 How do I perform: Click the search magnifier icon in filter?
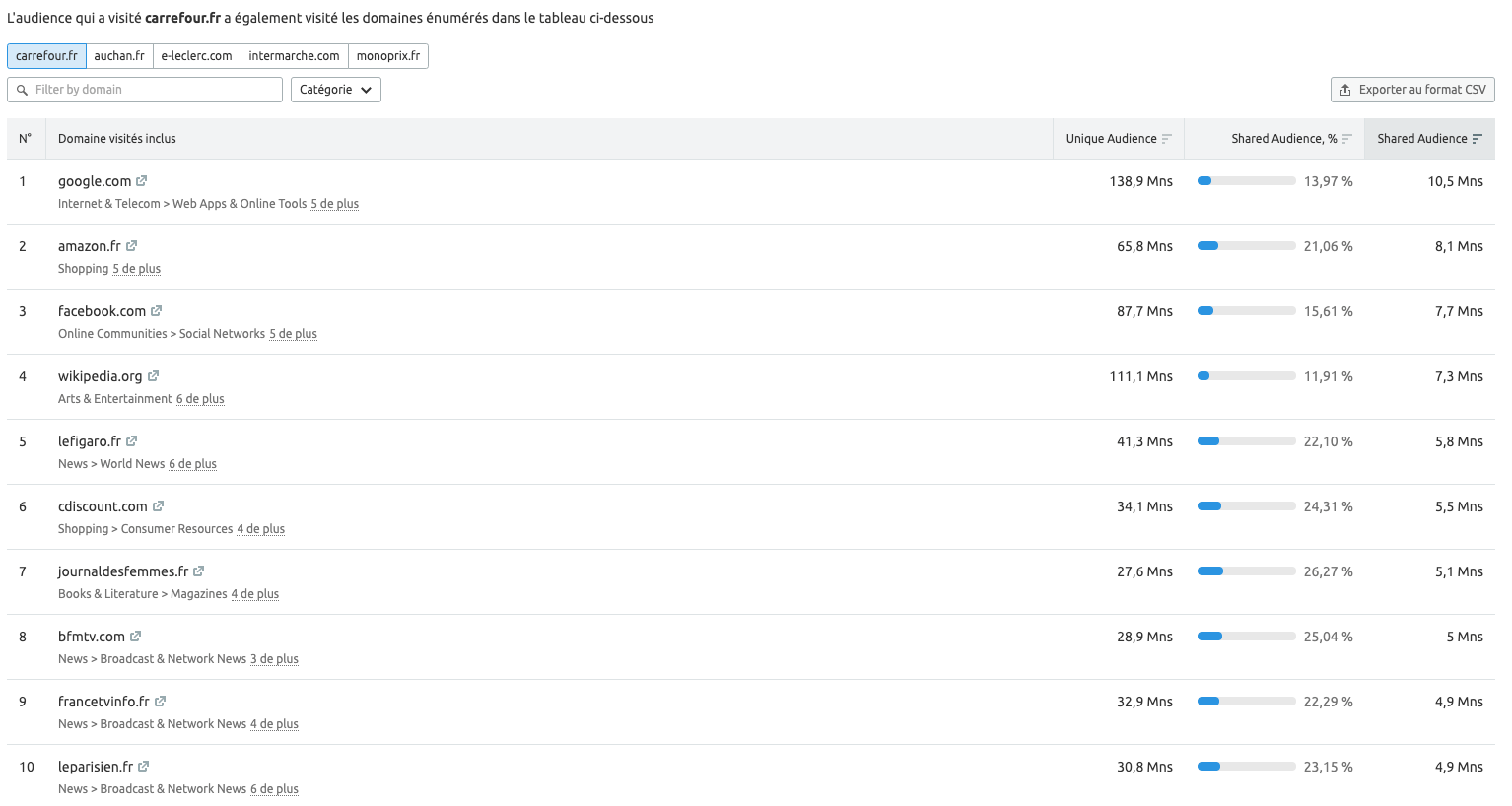point(22,90)
